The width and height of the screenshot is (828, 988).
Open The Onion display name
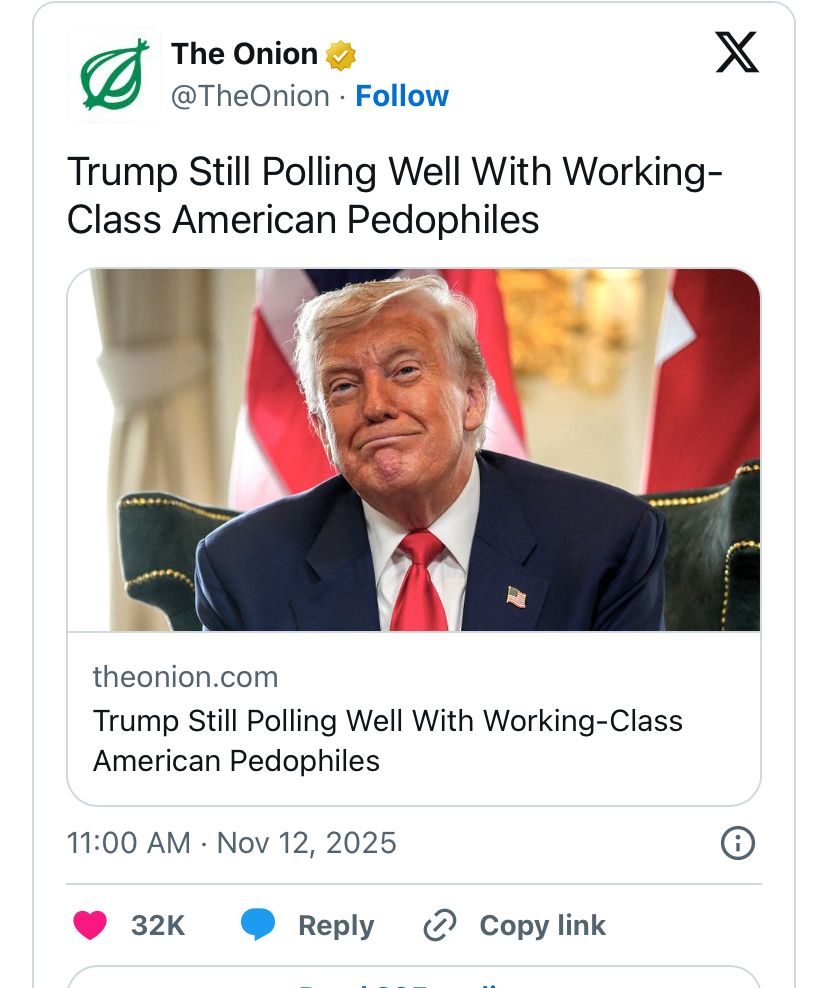point(244,54)
